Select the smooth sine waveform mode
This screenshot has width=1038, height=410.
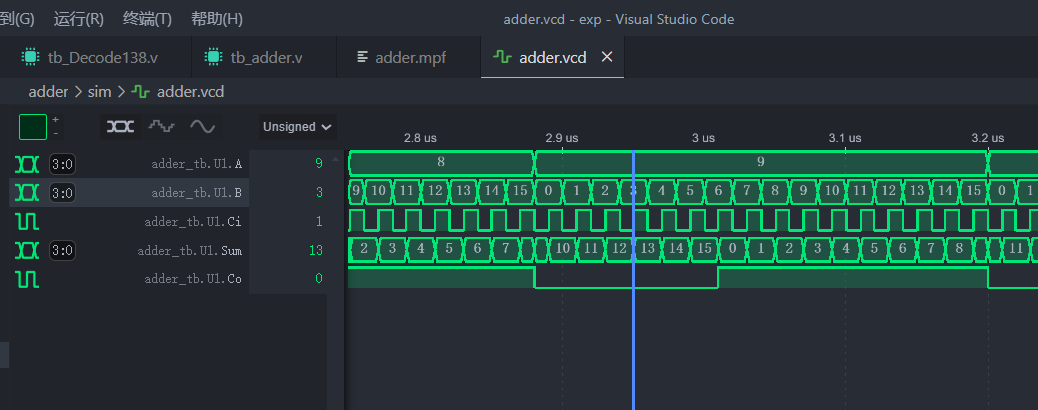point(202,127)
